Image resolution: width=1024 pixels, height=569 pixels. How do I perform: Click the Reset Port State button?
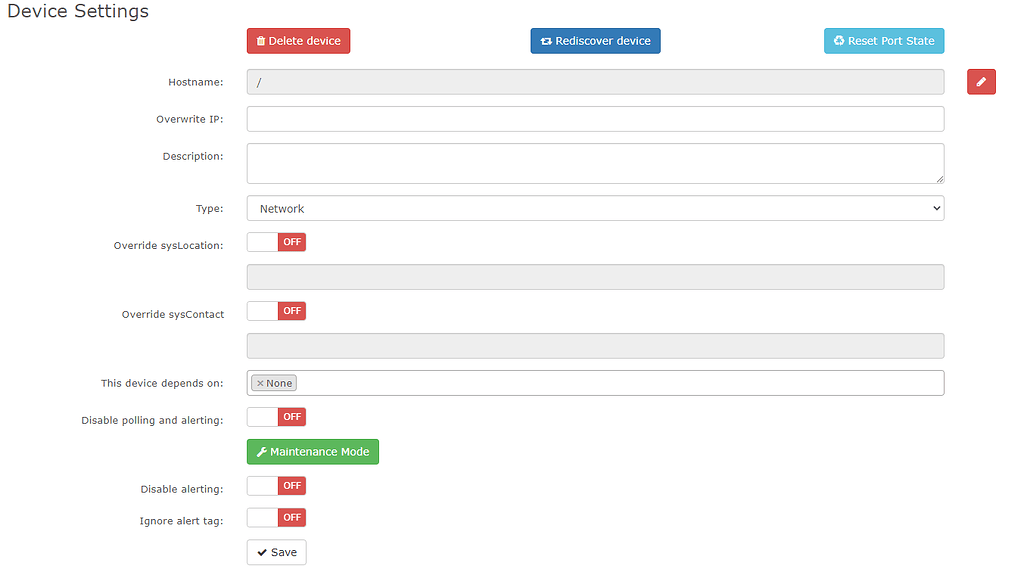pyautogui.click(x=884, y=41)
